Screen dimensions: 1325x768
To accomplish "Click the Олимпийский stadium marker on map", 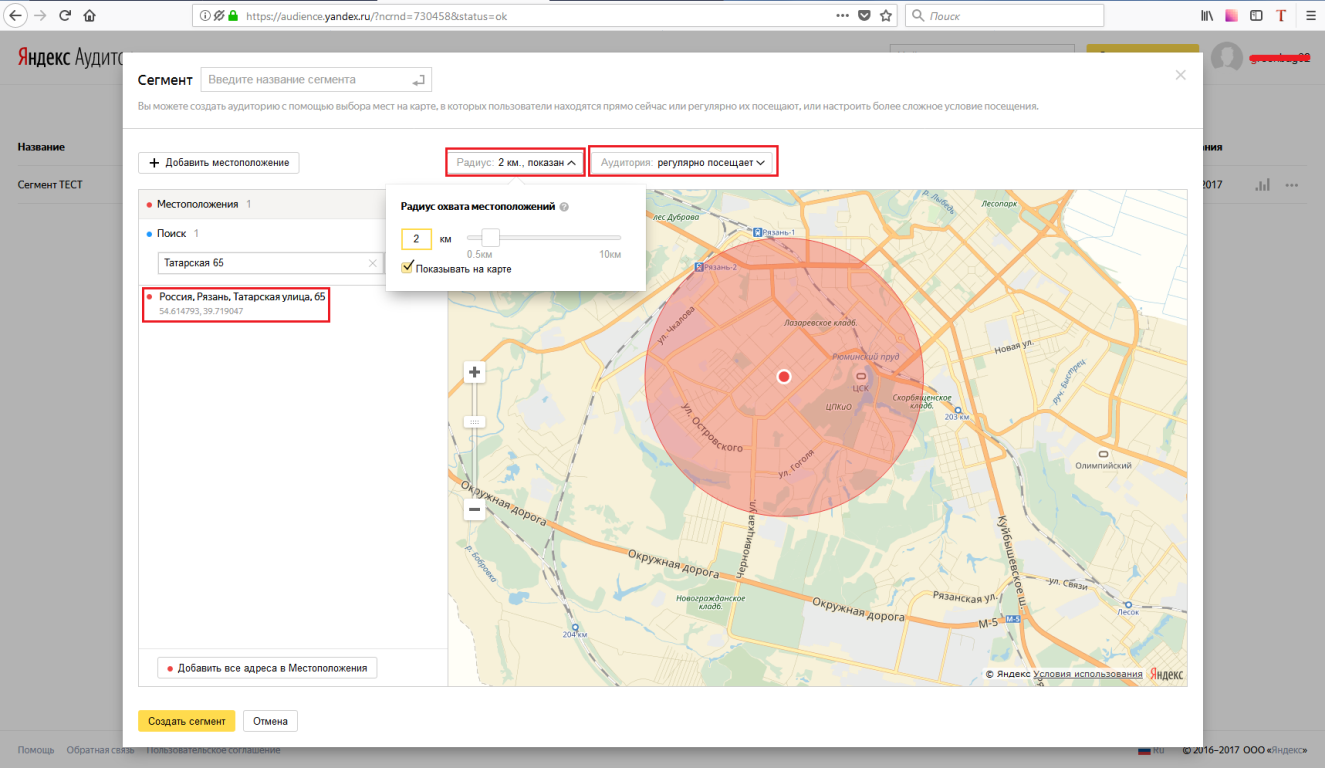I will click(1102, 454).
